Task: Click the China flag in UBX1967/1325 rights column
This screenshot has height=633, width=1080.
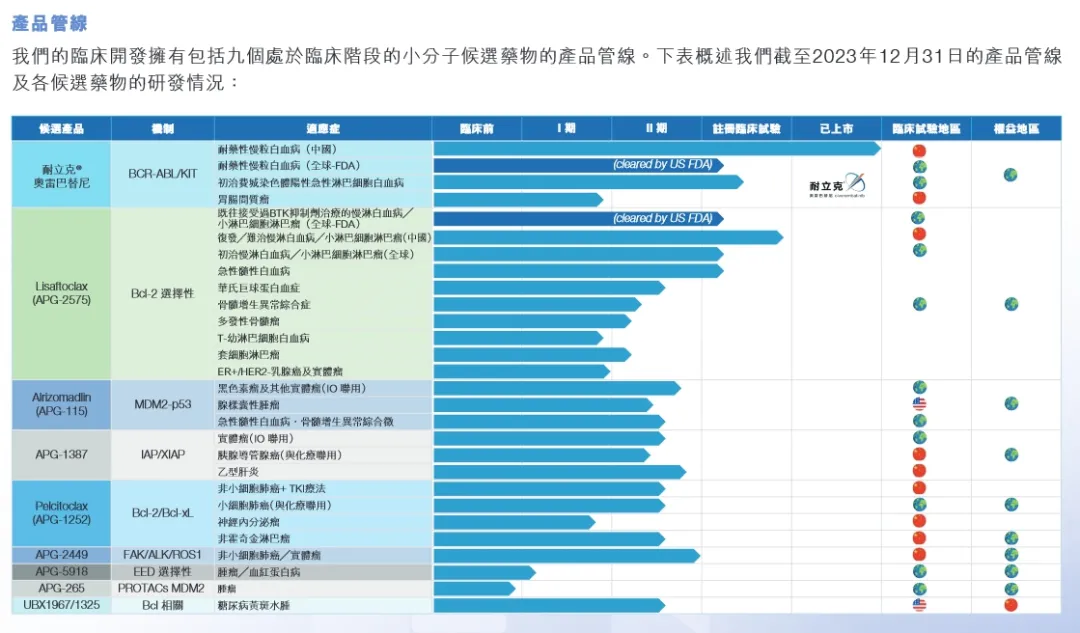Action: point(1011,605)
